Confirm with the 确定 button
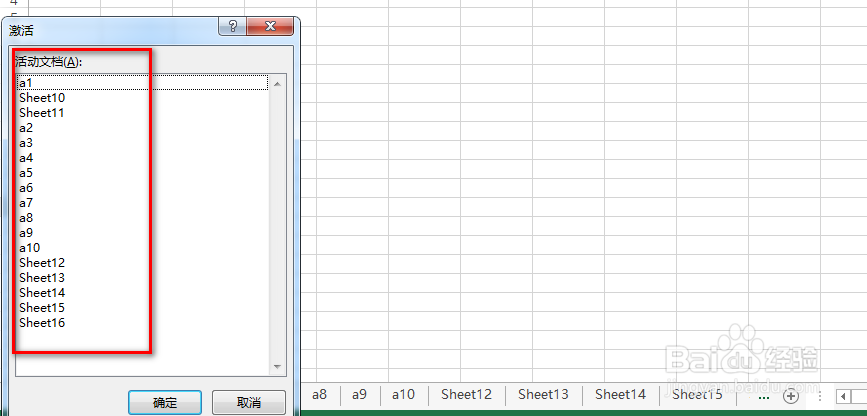This screenshot has width=867, height=416. (x=165, y=402)
